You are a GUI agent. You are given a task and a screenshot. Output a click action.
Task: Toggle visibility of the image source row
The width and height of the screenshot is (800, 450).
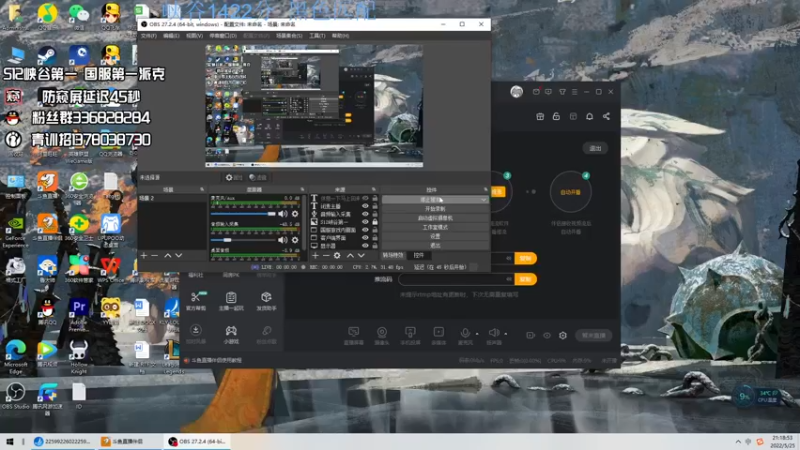click(x=365, y=222)
